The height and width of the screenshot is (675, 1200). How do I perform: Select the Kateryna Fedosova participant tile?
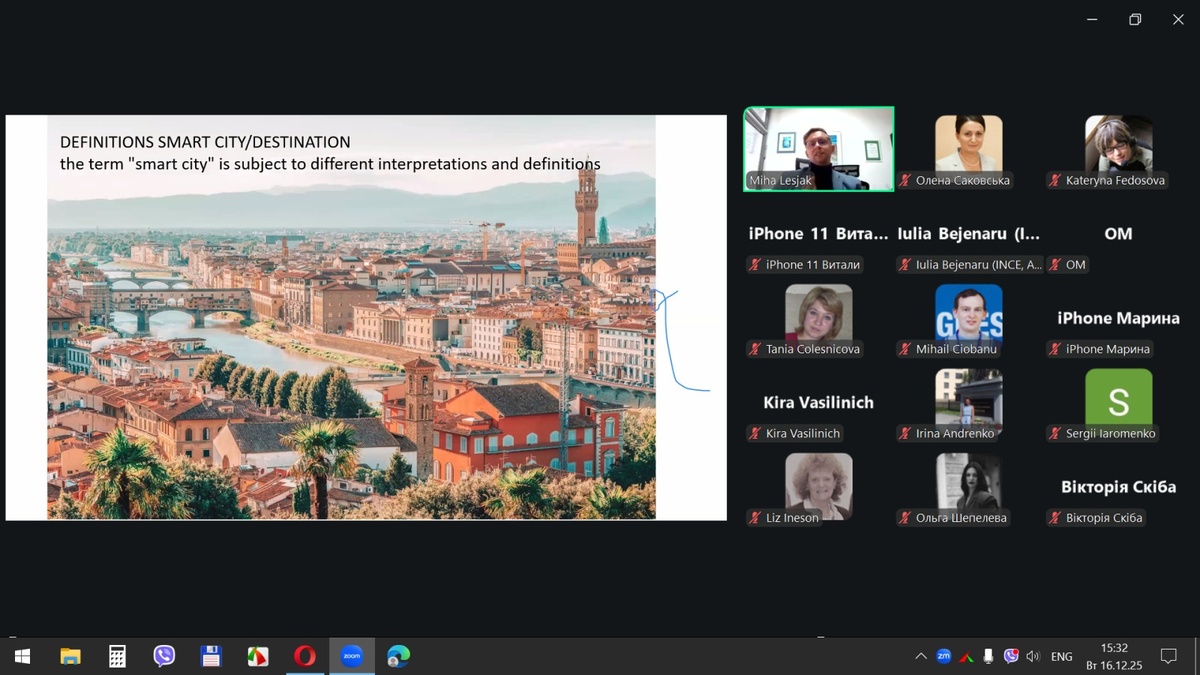click(1118, 150)
